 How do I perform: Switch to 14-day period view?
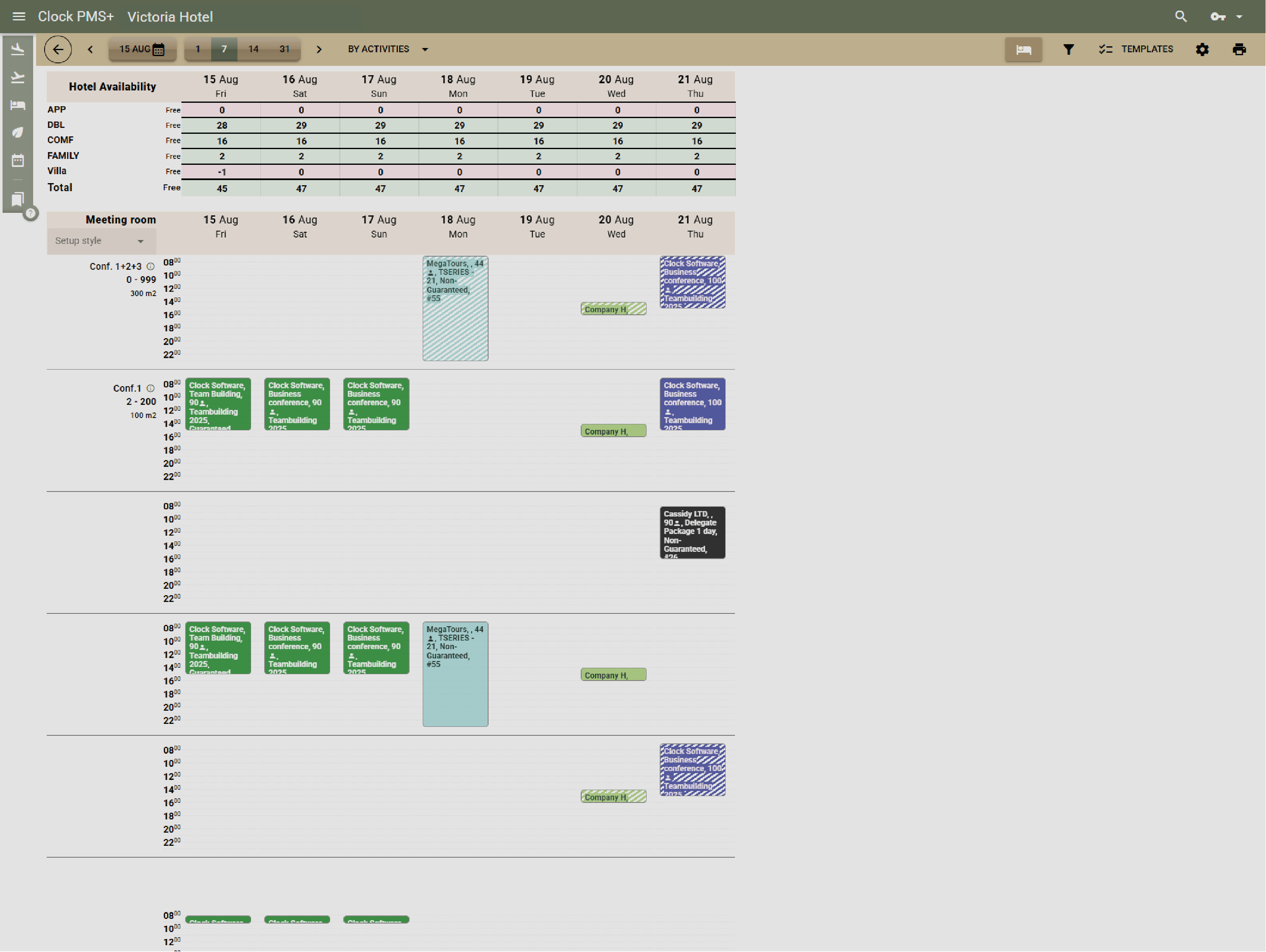point(253,49)
